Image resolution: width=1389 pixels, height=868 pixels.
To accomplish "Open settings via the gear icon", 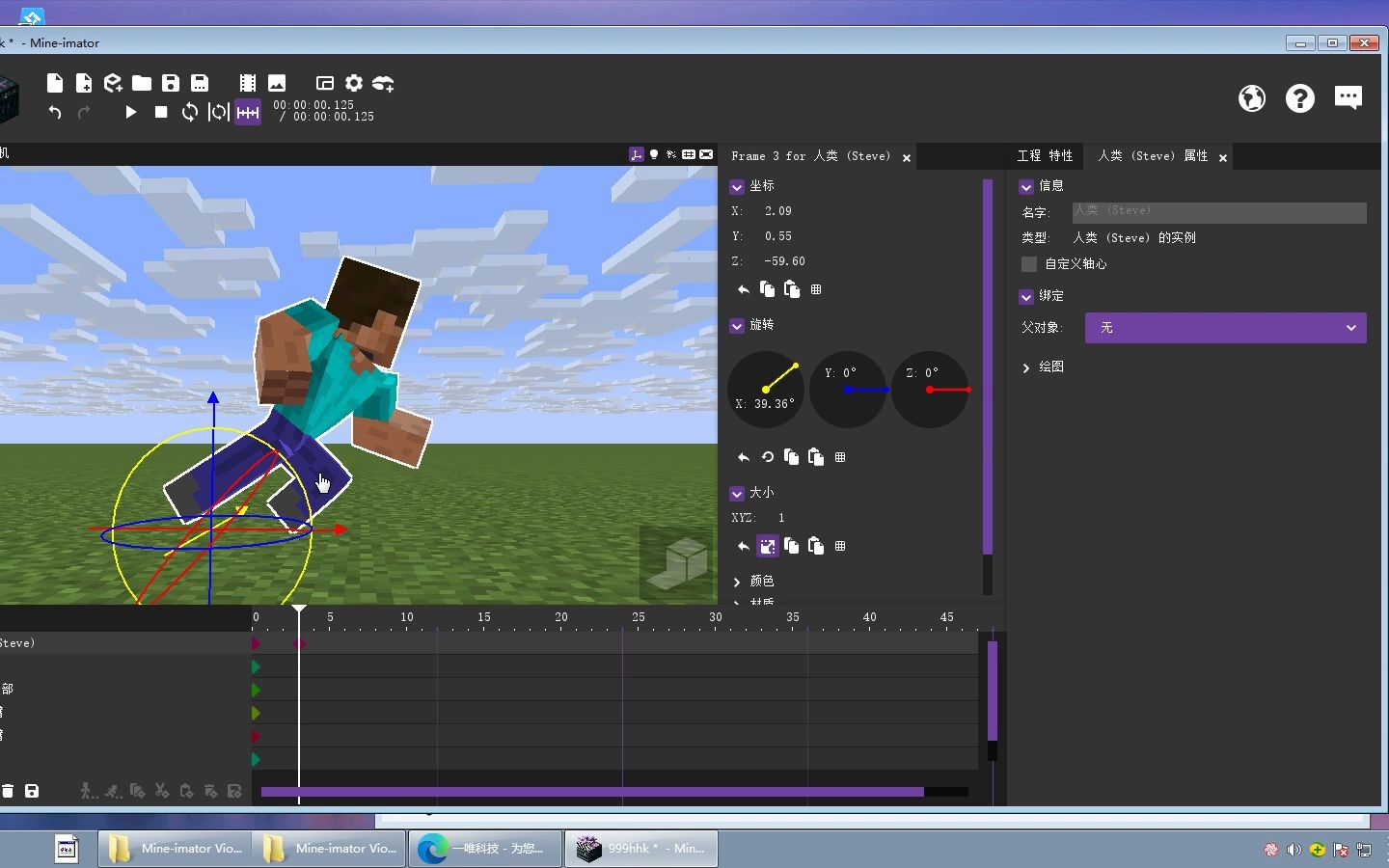I will click(x=354, y=83).
